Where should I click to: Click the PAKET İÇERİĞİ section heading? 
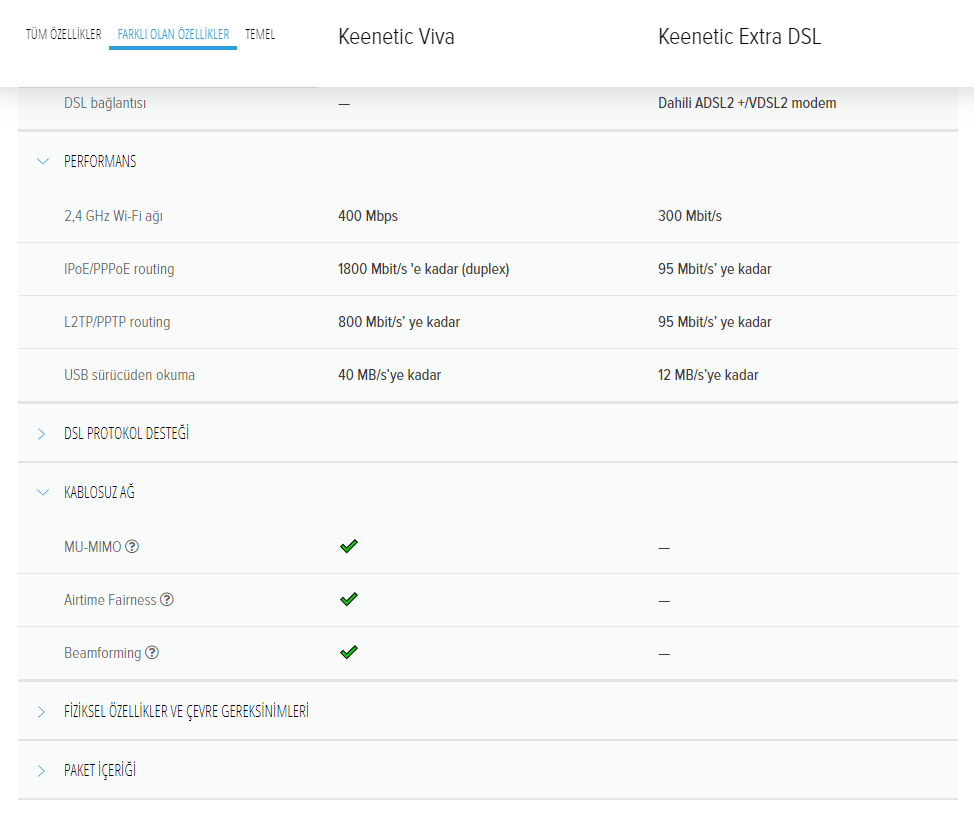[x=100, y=770]
